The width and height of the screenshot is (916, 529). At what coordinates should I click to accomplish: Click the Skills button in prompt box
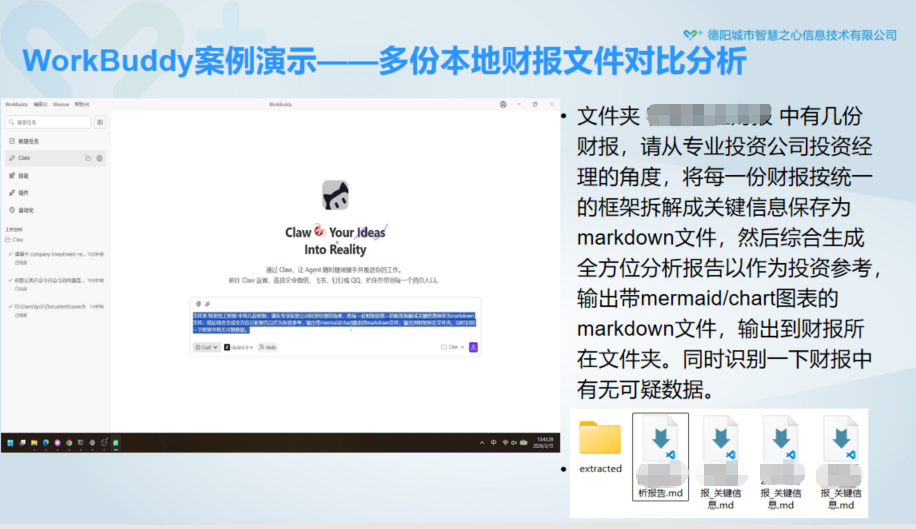[268, 347]
